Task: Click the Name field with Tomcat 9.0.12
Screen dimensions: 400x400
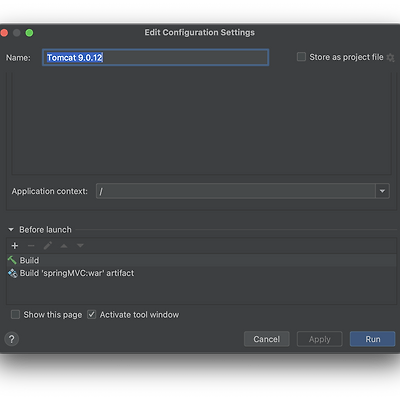Action: coord(156,58)
